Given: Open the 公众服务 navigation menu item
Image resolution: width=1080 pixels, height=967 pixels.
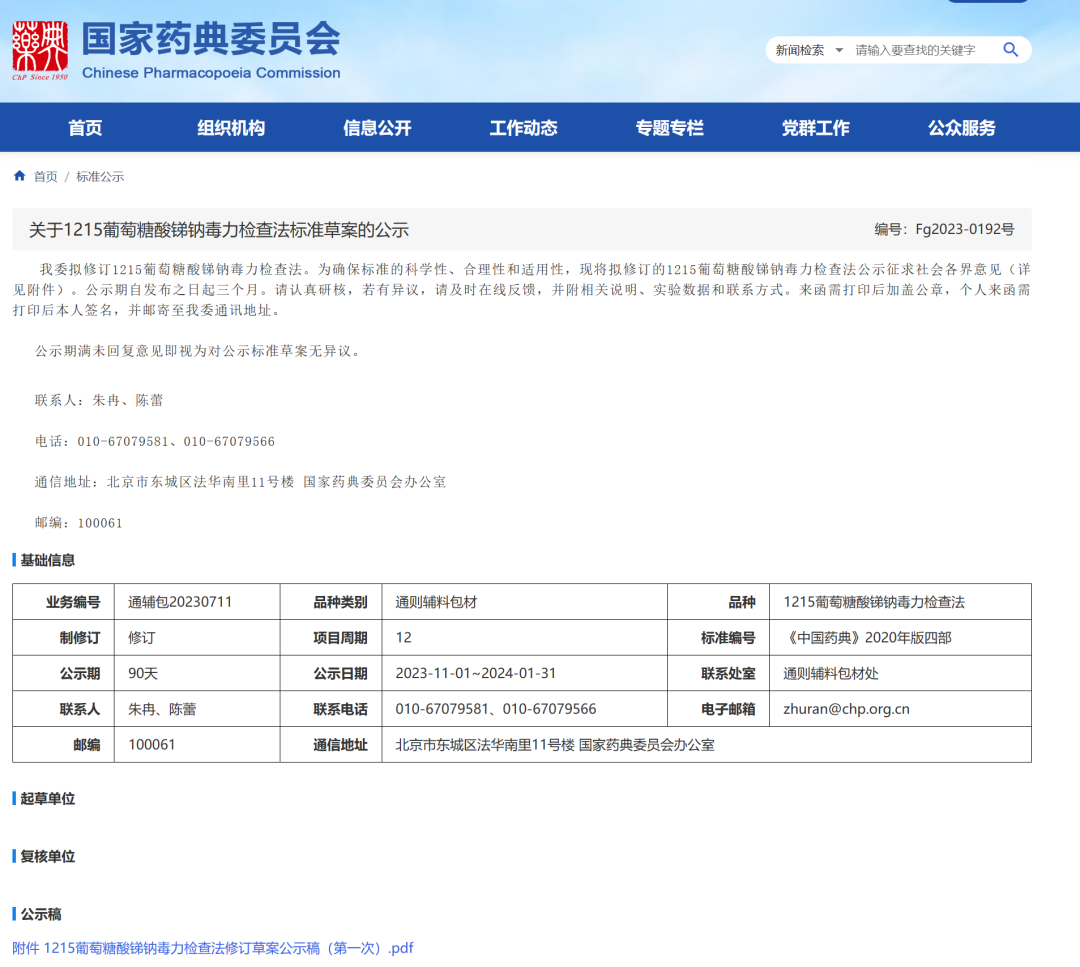Looking at the screenshot, I should pyautogui.click(x=962, y=127).
